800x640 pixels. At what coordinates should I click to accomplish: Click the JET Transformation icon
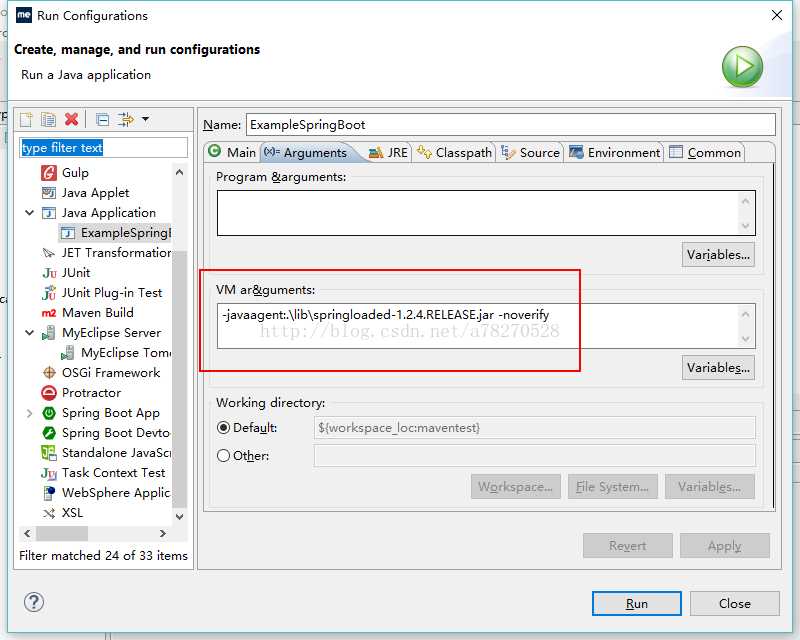pyautogui.click(x=49, y=253)
